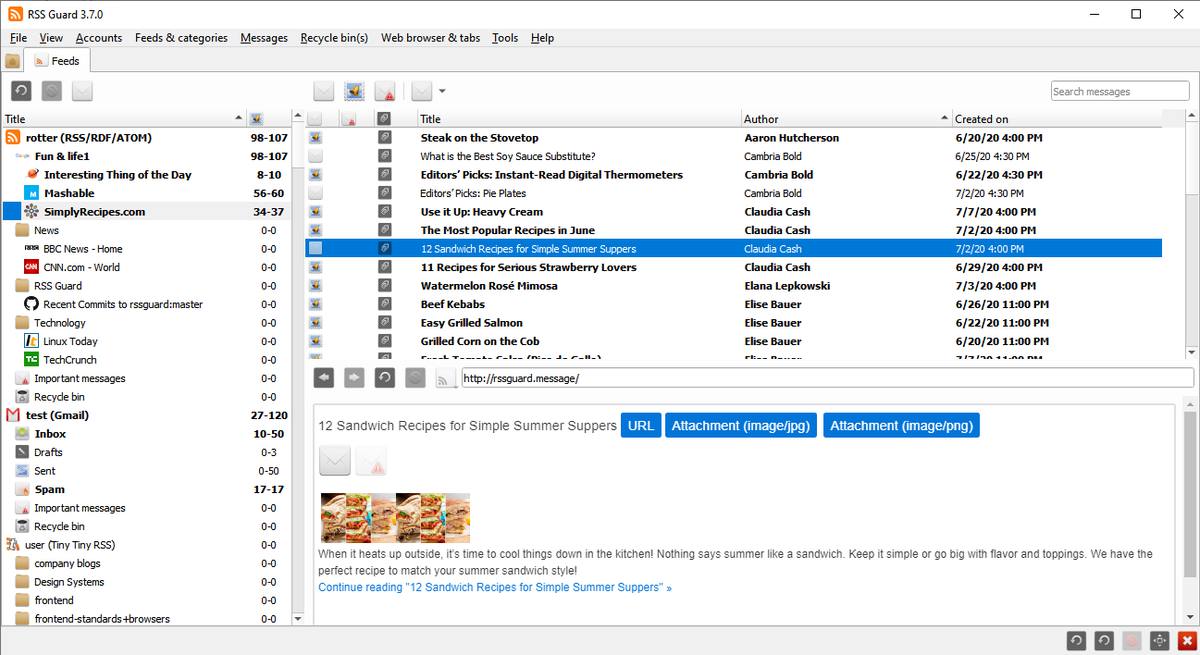Click the envelope icon under the message preview title
1200x655 pixels.
335,461
